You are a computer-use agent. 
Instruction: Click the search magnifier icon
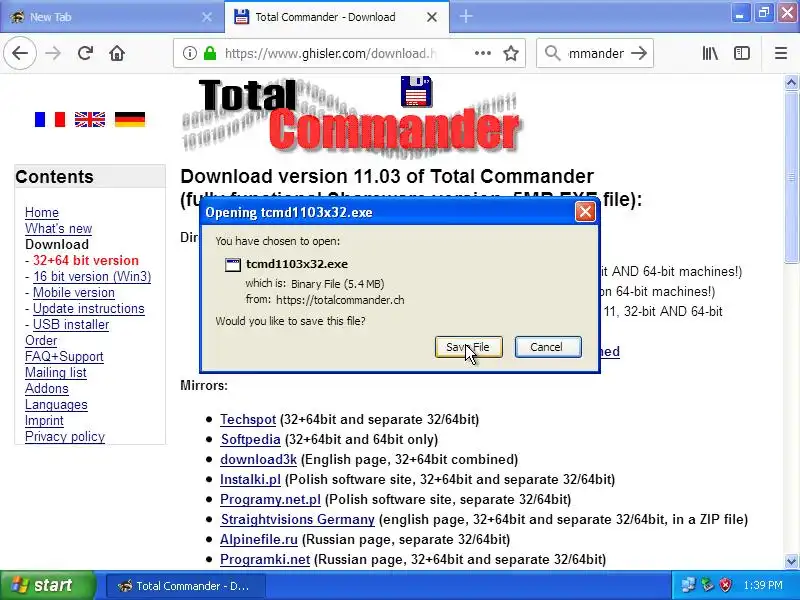[x=552, y=53]
